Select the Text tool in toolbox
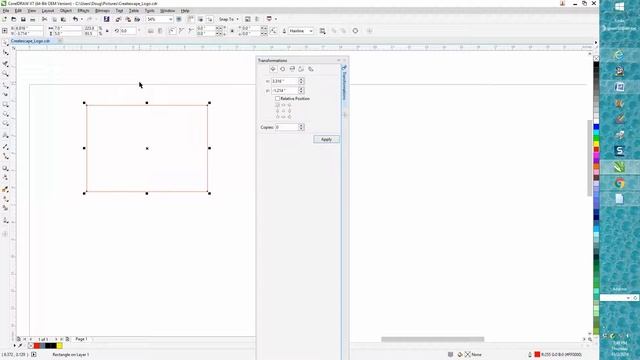The height and width of the screenshot is (360, 640). [5, 135]
